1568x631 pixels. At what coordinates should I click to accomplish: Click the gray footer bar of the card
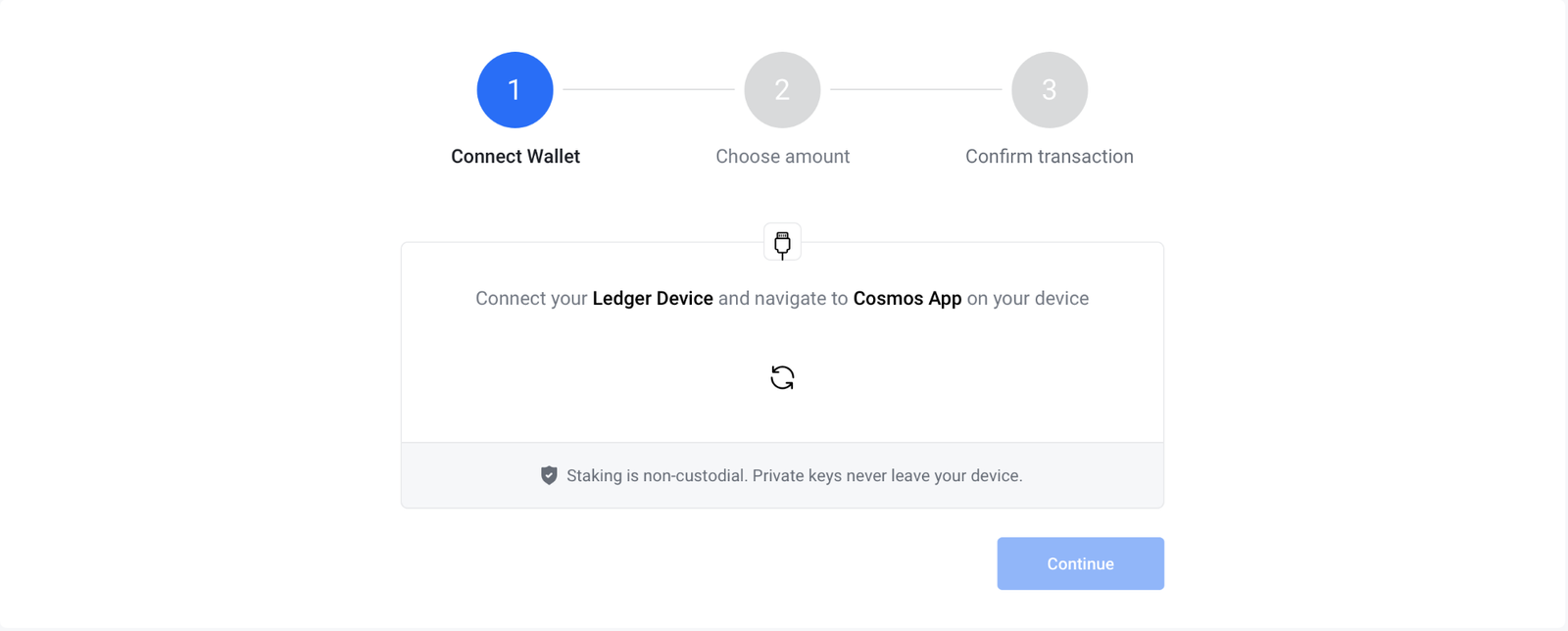[x=781, y=475]
